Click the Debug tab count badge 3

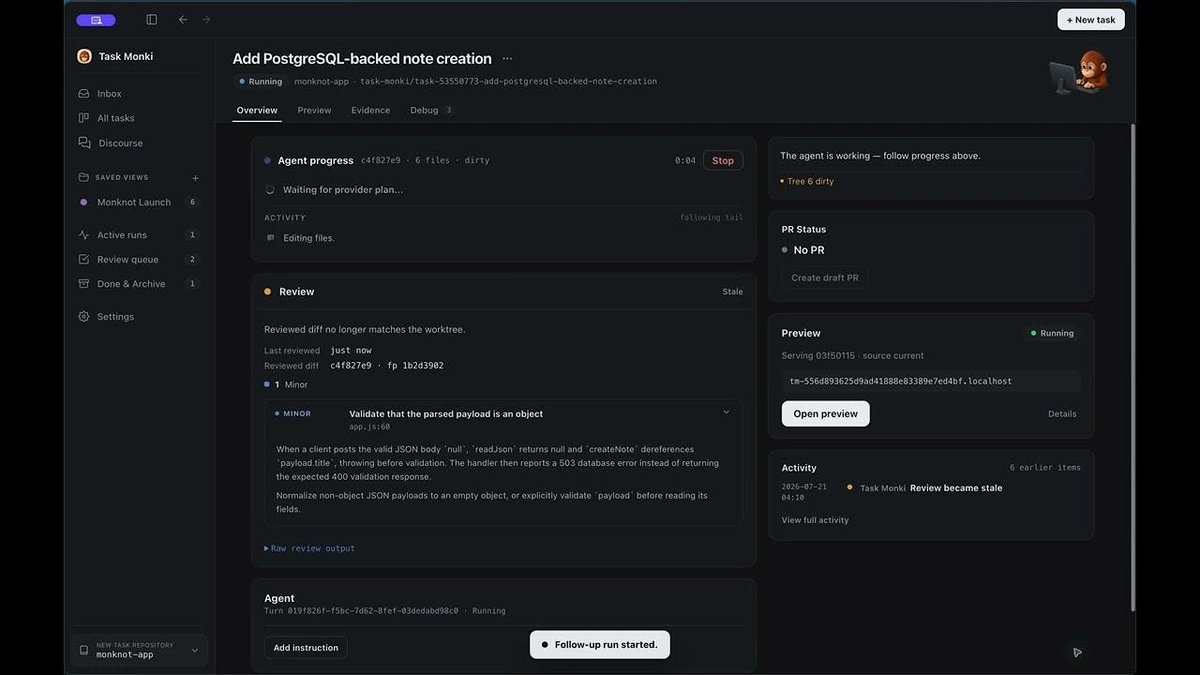click(448, 110)
